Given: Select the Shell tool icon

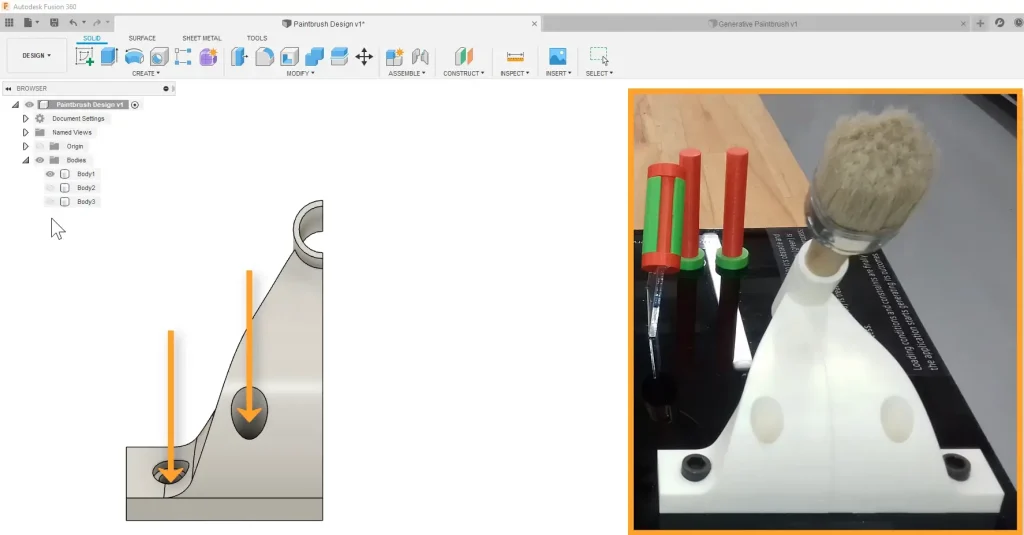Looking at the screenshot, I should (289, 57).
